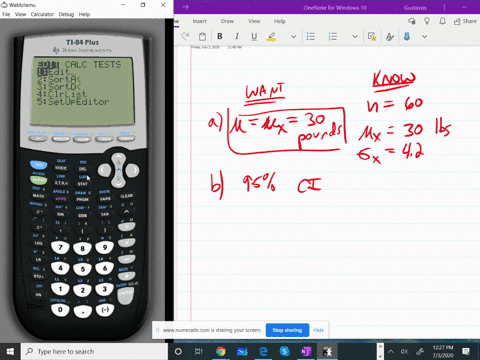Open the Draw tab in OneNote
This screenshot has height=360, width=480.
coord(227,21)
